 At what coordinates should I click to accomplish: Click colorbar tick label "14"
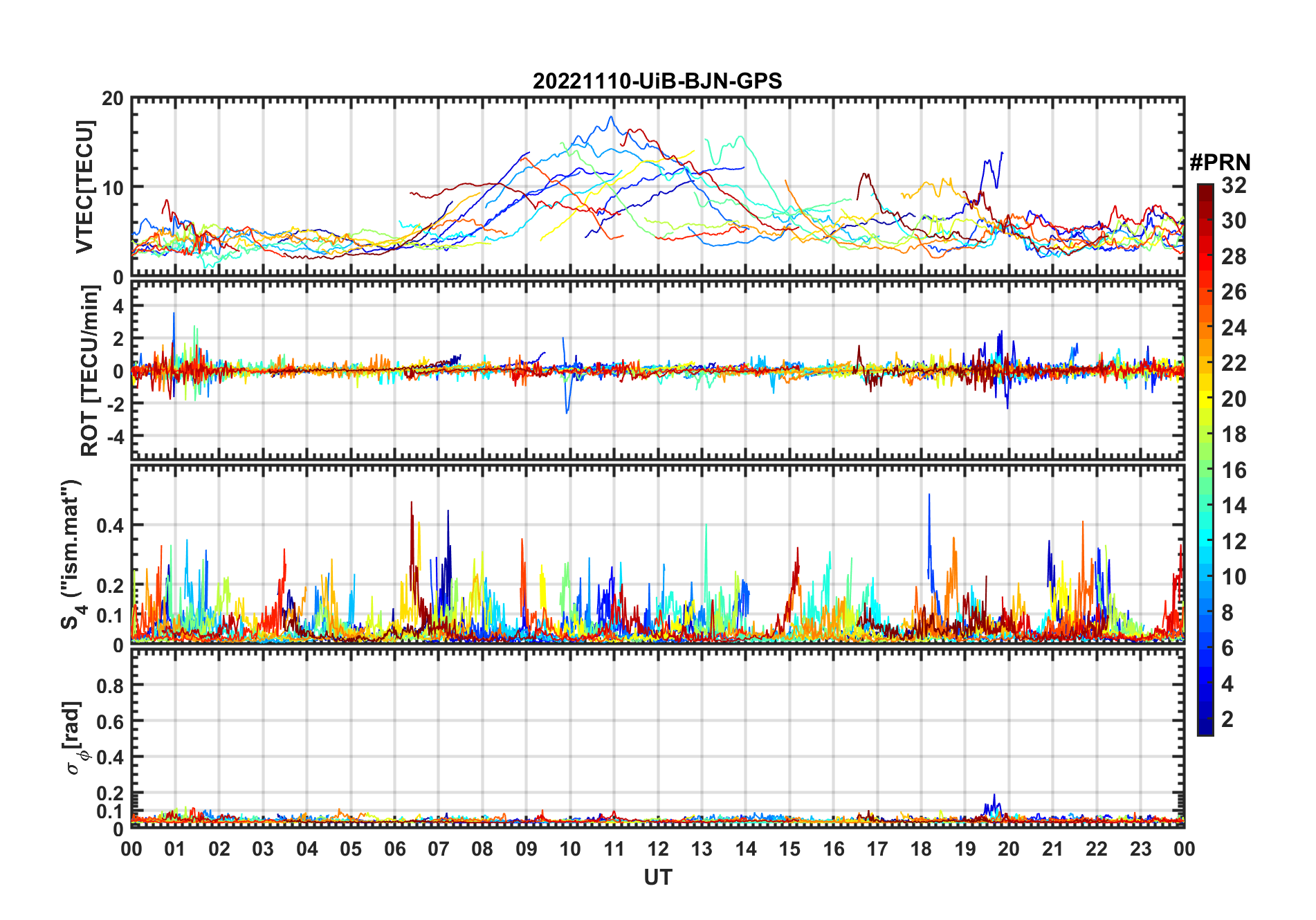1234,506
